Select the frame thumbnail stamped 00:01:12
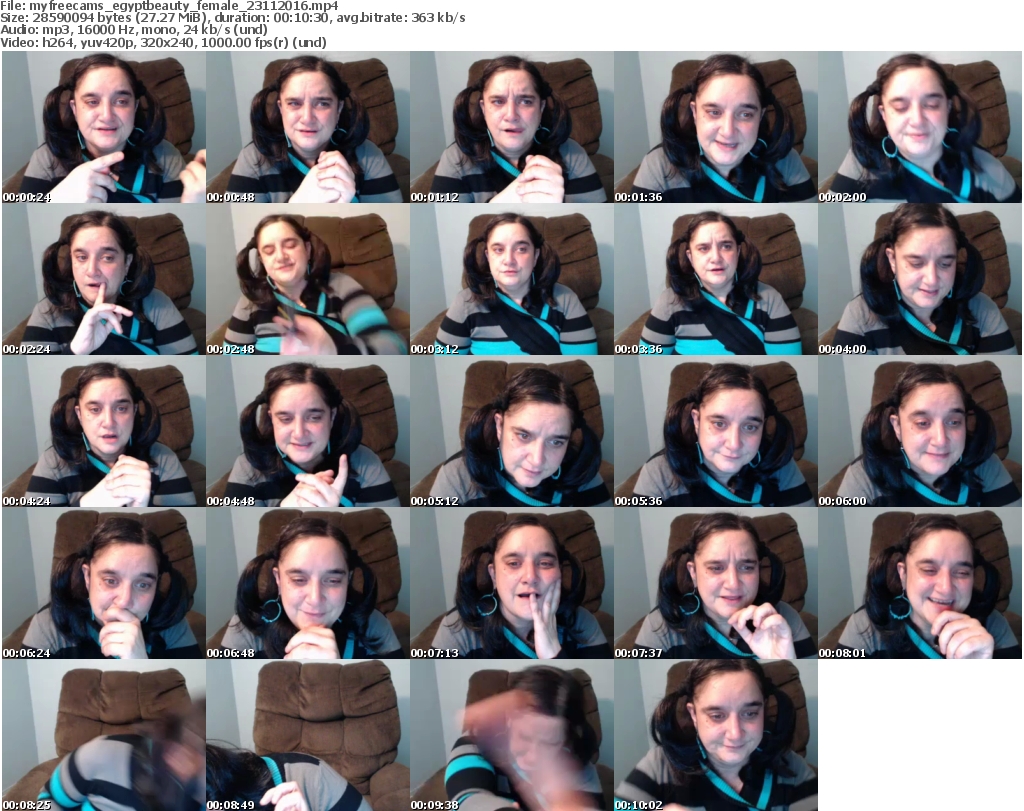The image size is (1024, 811). pos(512,127)
